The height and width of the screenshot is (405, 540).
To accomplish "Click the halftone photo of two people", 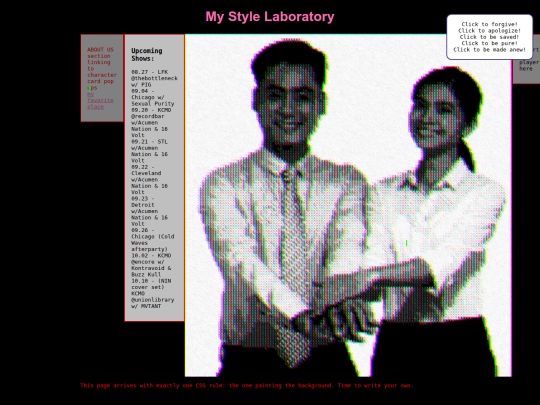I will coord(348,205).
